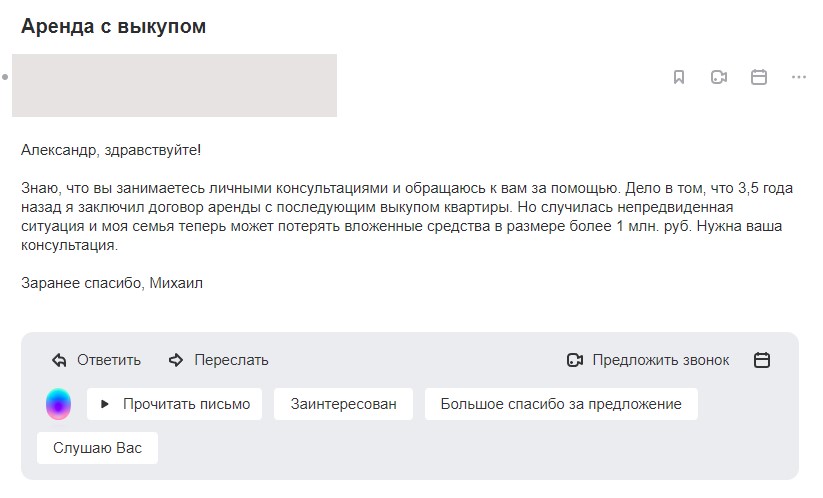Select the Слушаю Вас quick reply

[98, 448]
